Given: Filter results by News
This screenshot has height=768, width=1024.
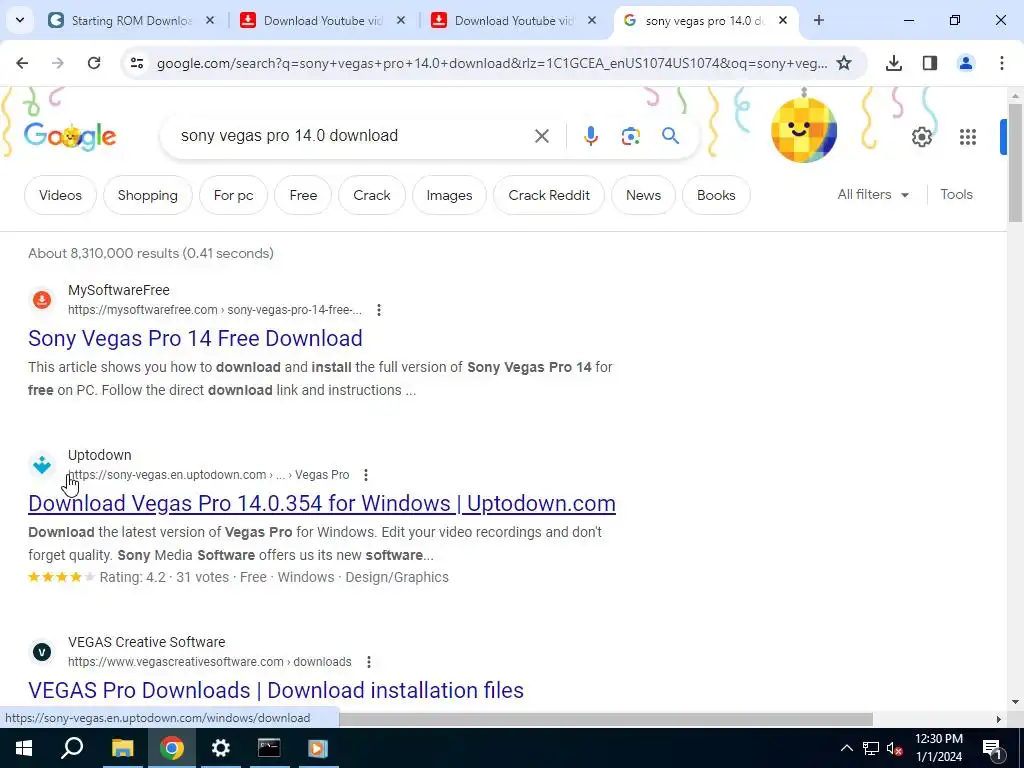Looking at the screenshot, I should pyautogui.click(x=643, y=195).
